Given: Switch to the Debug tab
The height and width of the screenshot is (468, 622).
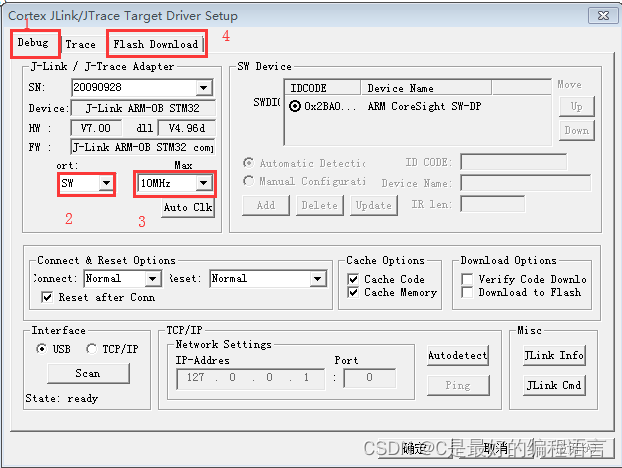Looking at the screenshot, I should 33,43.
